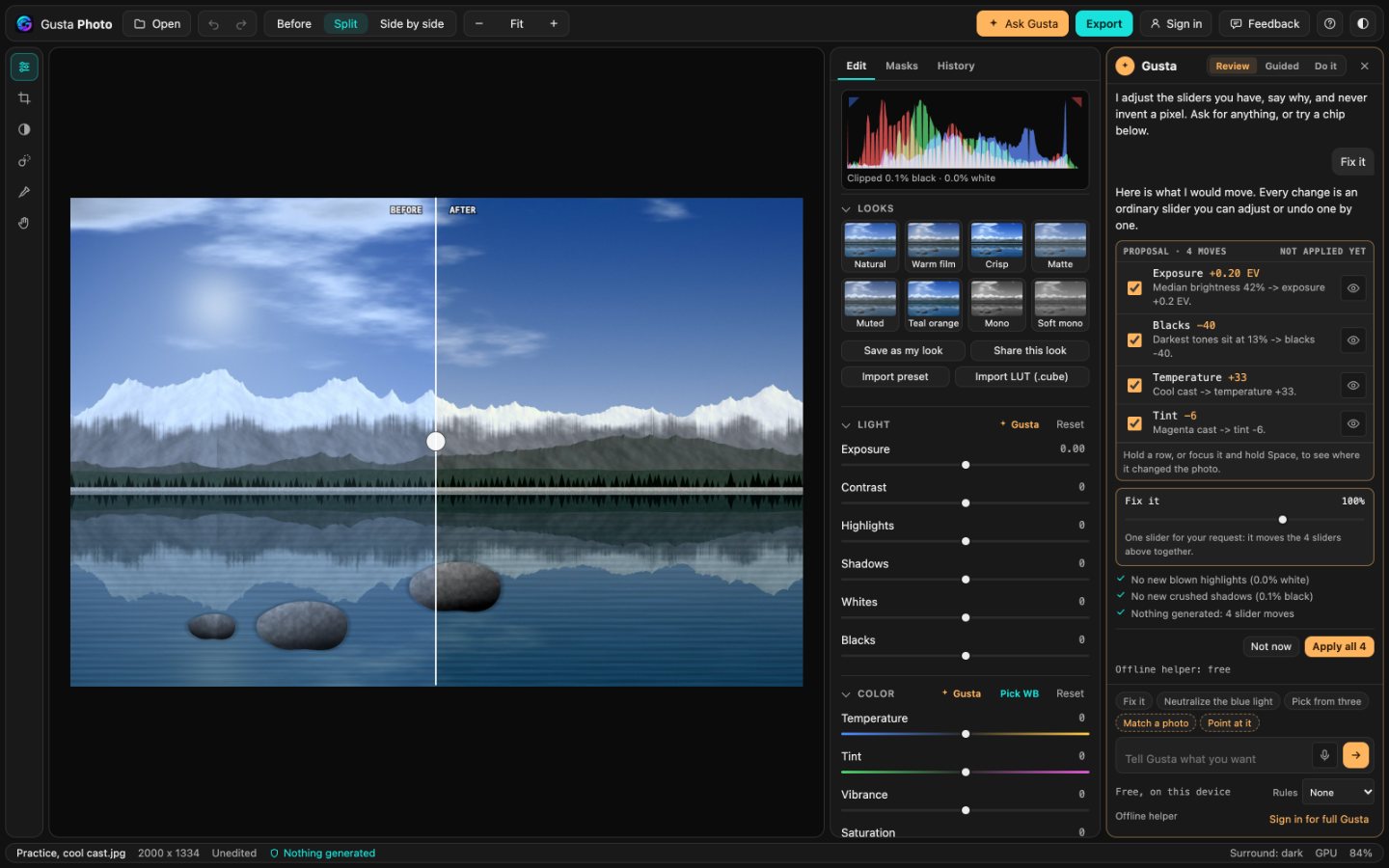Preview Exposure move with eye icon
The width and height of the screenshot is (1389, 868).
(x=1353, y=287)
